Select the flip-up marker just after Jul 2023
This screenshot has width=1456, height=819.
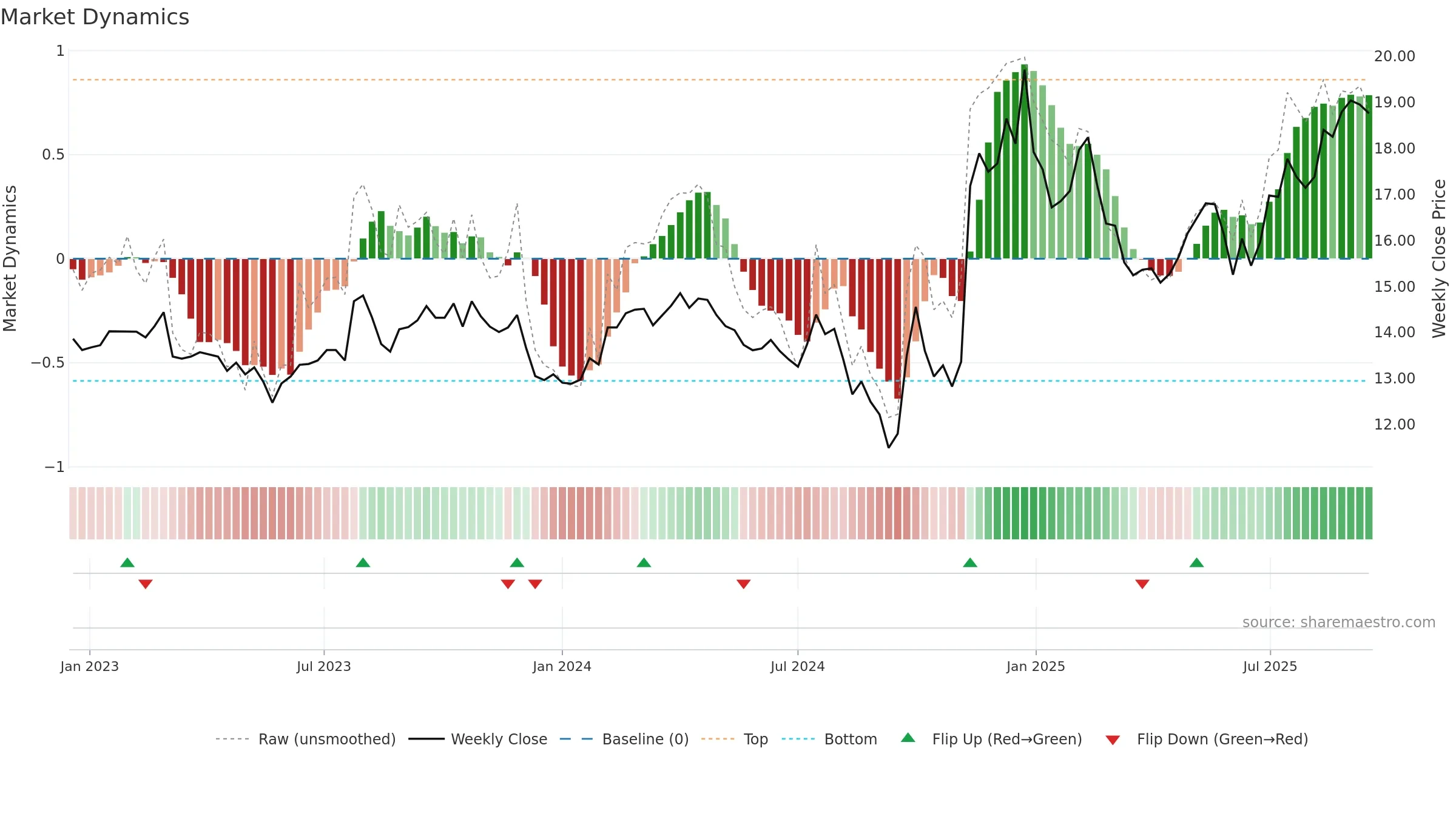click(363, 562)
